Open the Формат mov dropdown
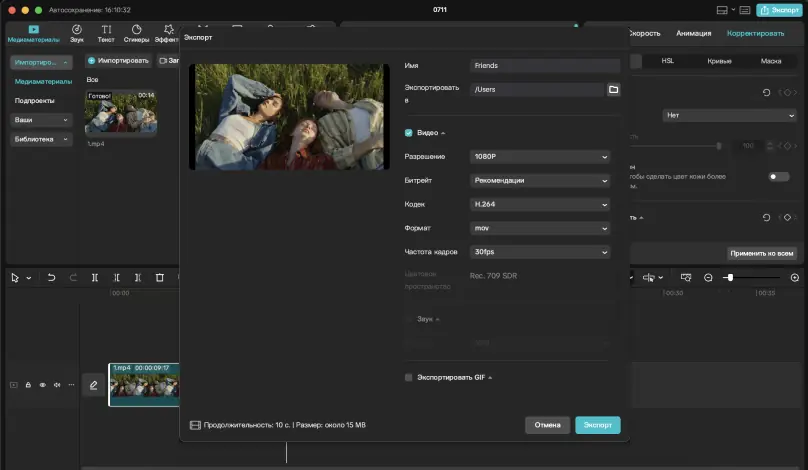The width and height of the screenshot is (808, 470). click(540, 228)
